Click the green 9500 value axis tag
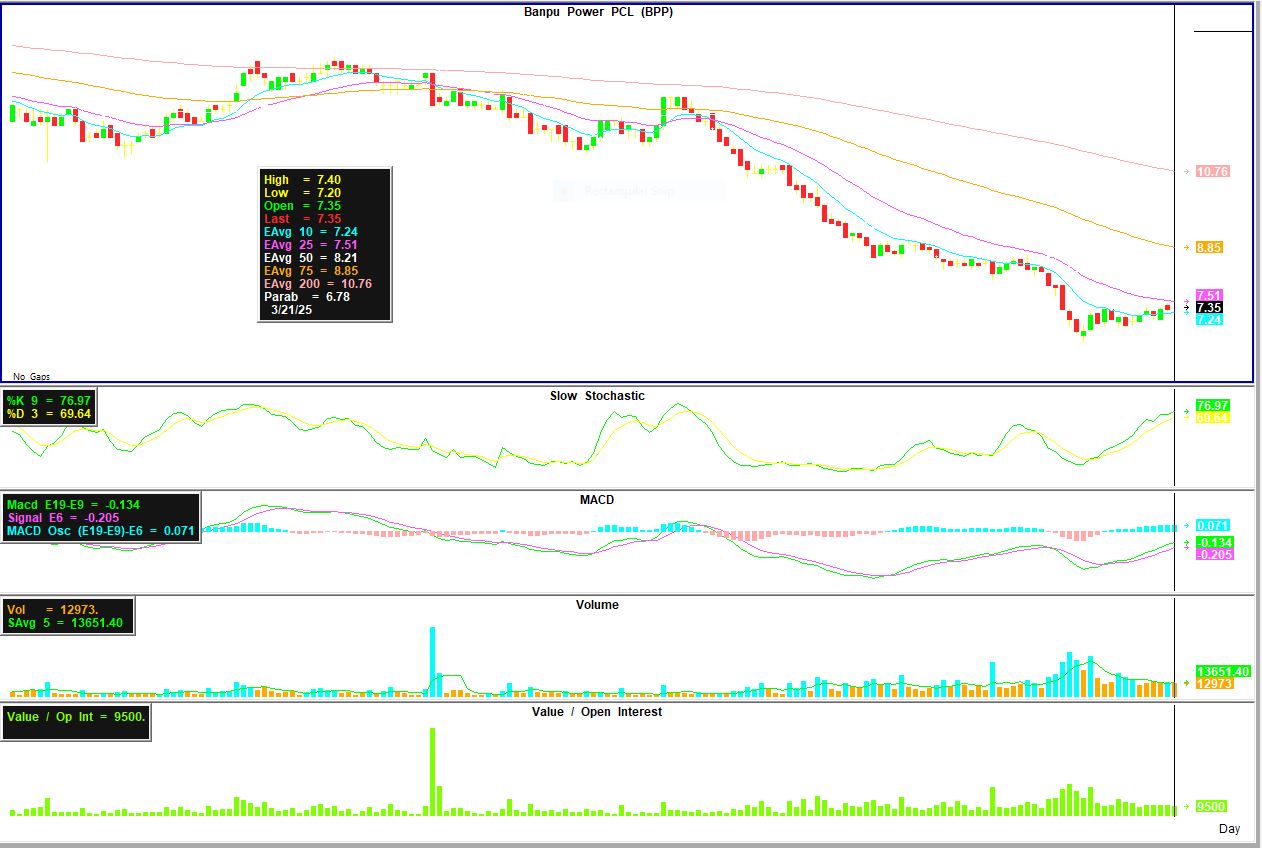The width and height of the screenshot is (1262, 848). [1211, 807]
